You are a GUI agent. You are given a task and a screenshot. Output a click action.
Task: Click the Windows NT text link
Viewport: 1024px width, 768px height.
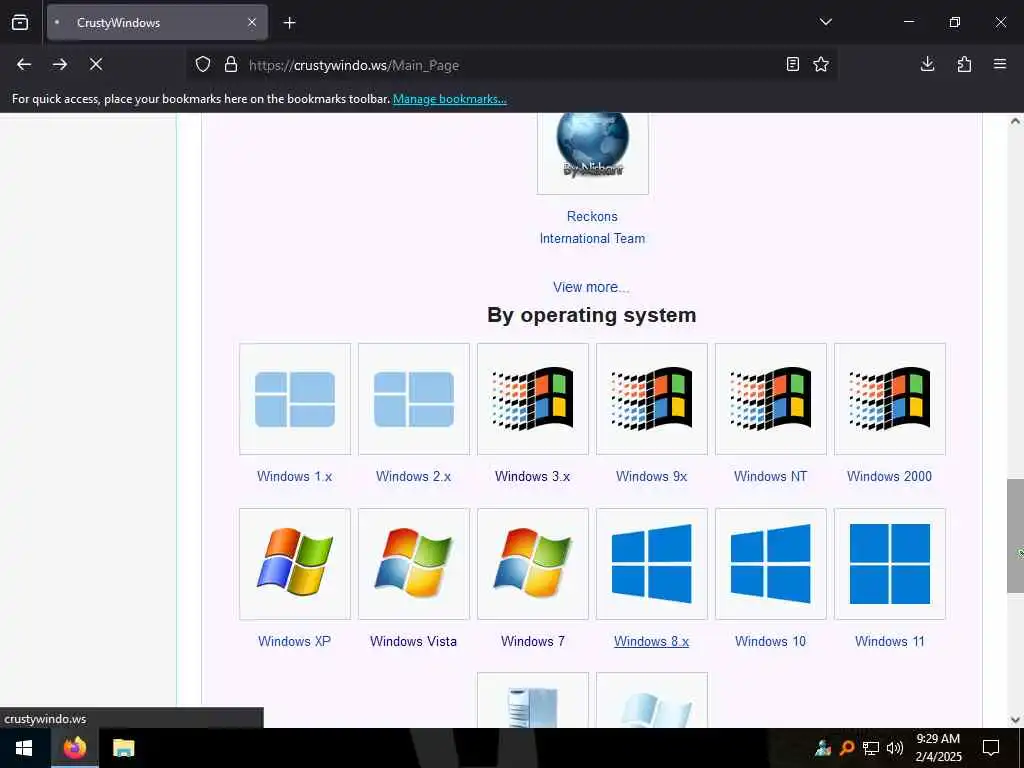(x=771, y=476)
